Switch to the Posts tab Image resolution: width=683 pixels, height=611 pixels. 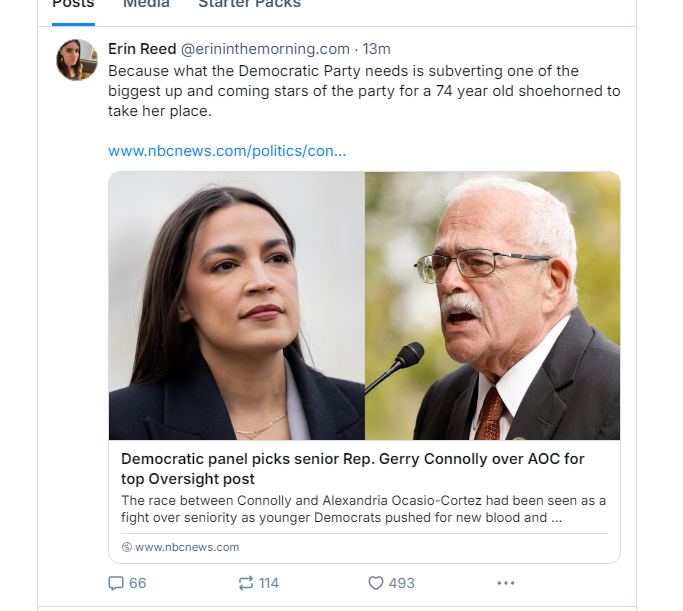(73, 4)
